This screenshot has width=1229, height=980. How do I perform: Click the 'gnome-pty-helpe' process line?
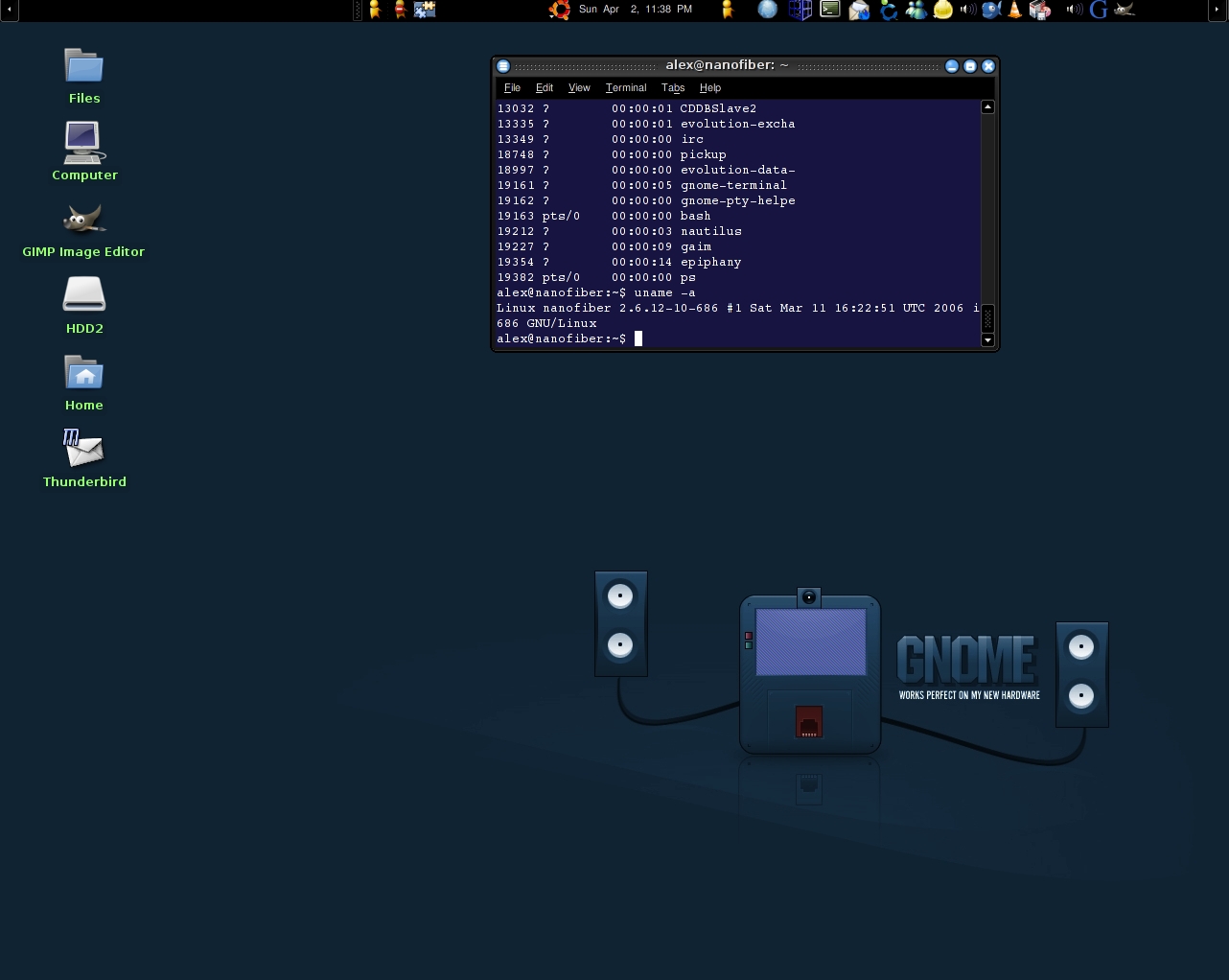(x=646, y=200)
